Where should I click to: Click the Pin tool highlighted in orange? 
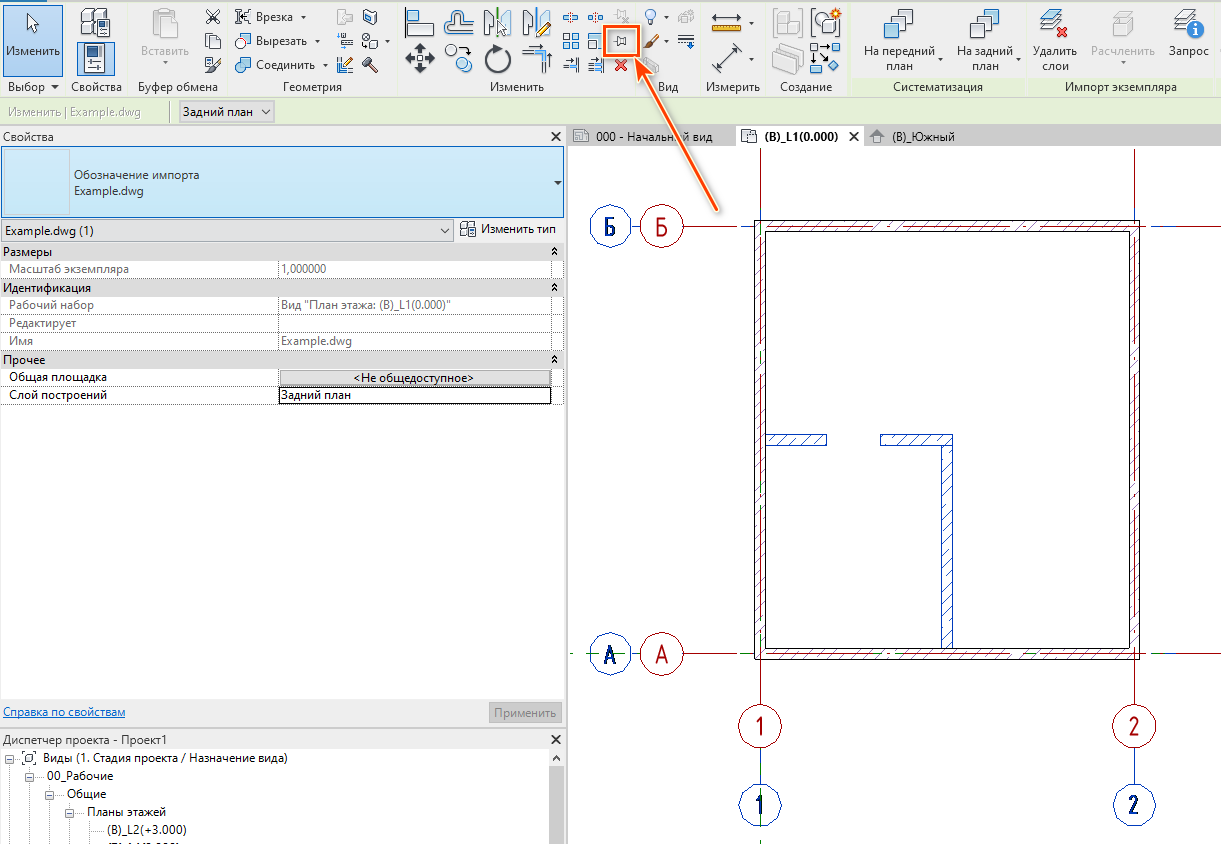point(621,40)
